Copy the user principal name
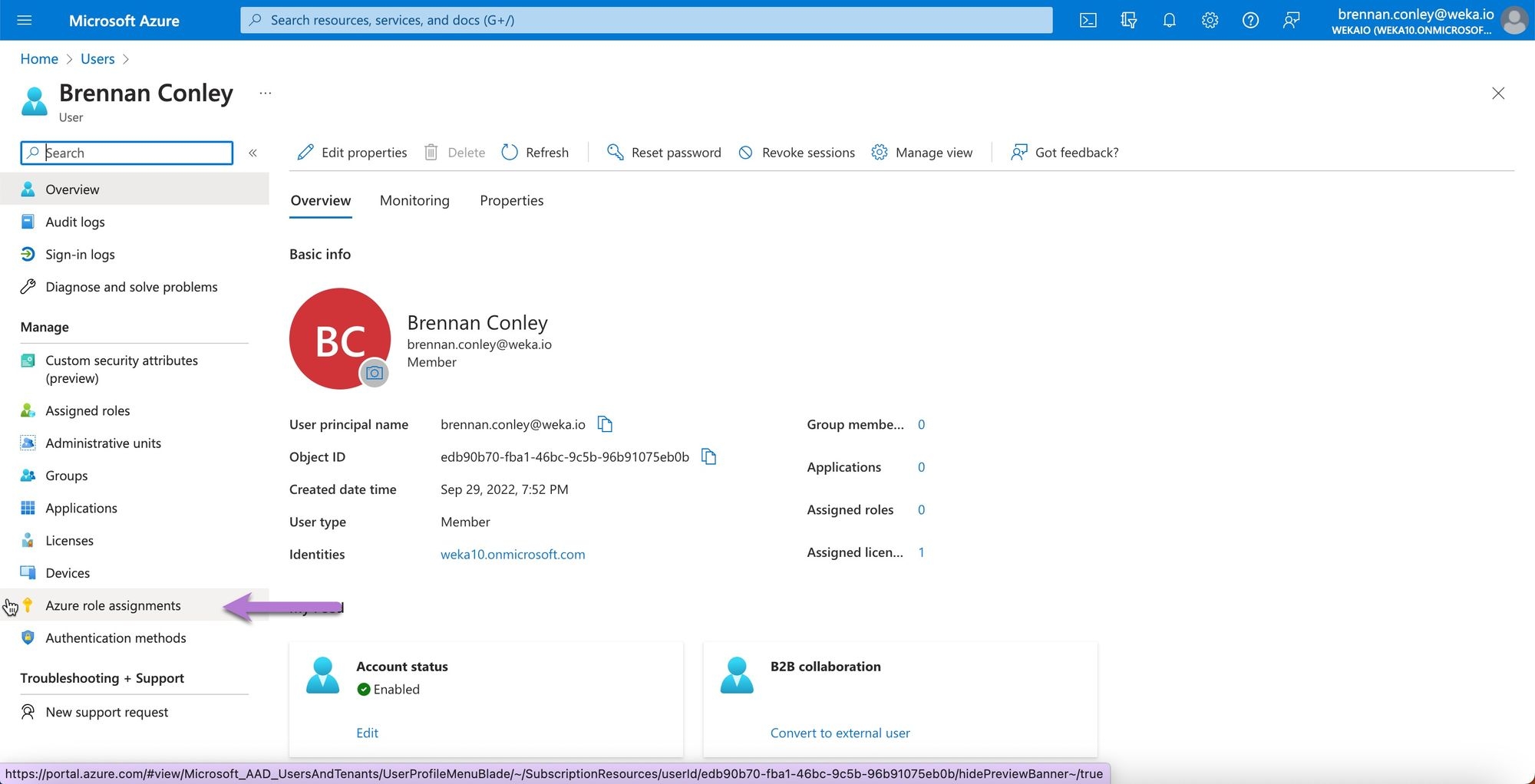 click(605, 424)
